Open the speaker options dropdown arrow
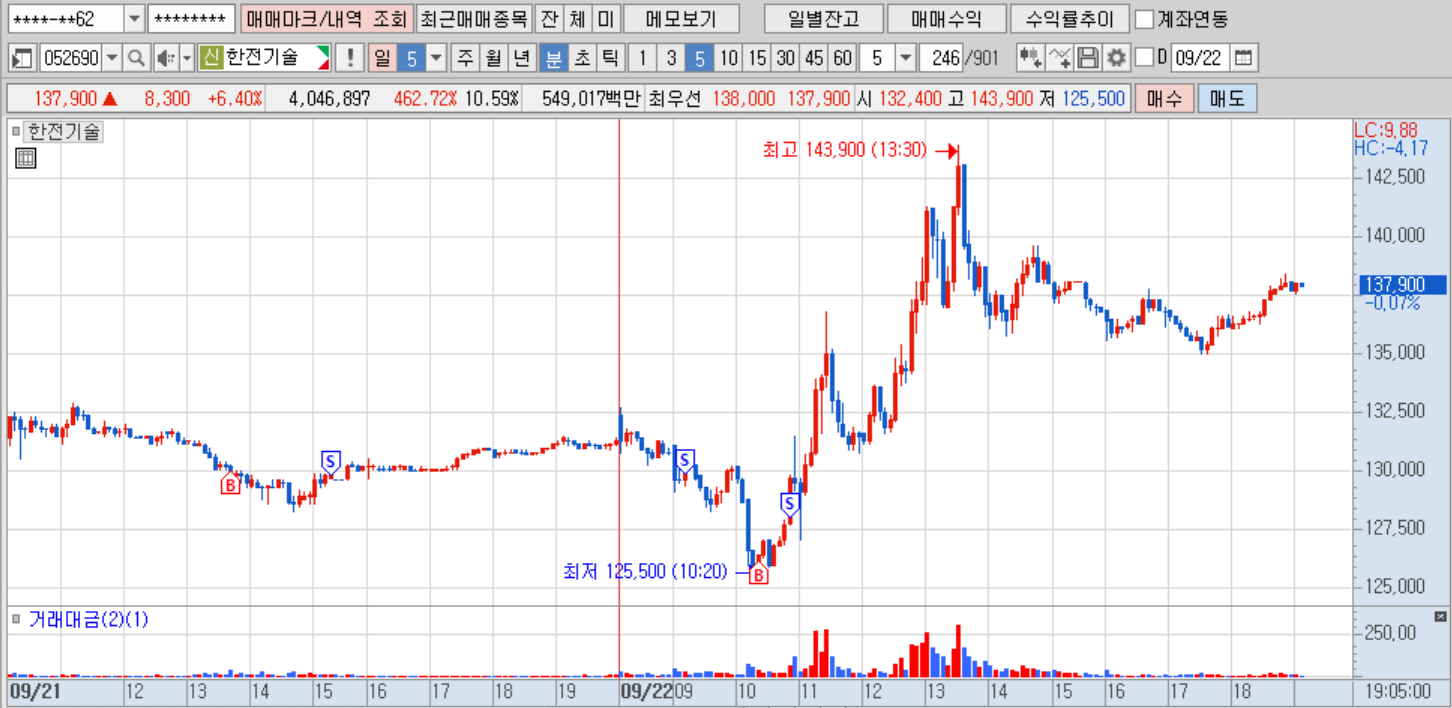 coord(187,58)
